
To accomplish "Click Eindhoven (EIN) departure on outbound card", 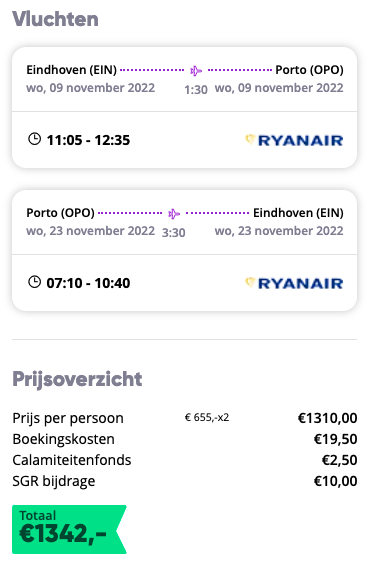I will pyautogui.click(x=72, y=70).
